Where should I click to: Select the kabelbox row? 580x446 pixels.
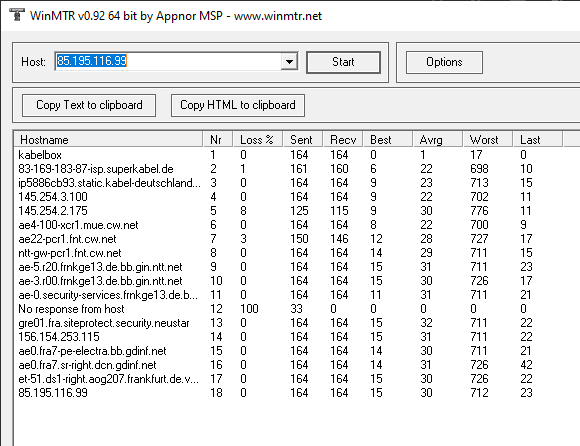coord(290,155)
